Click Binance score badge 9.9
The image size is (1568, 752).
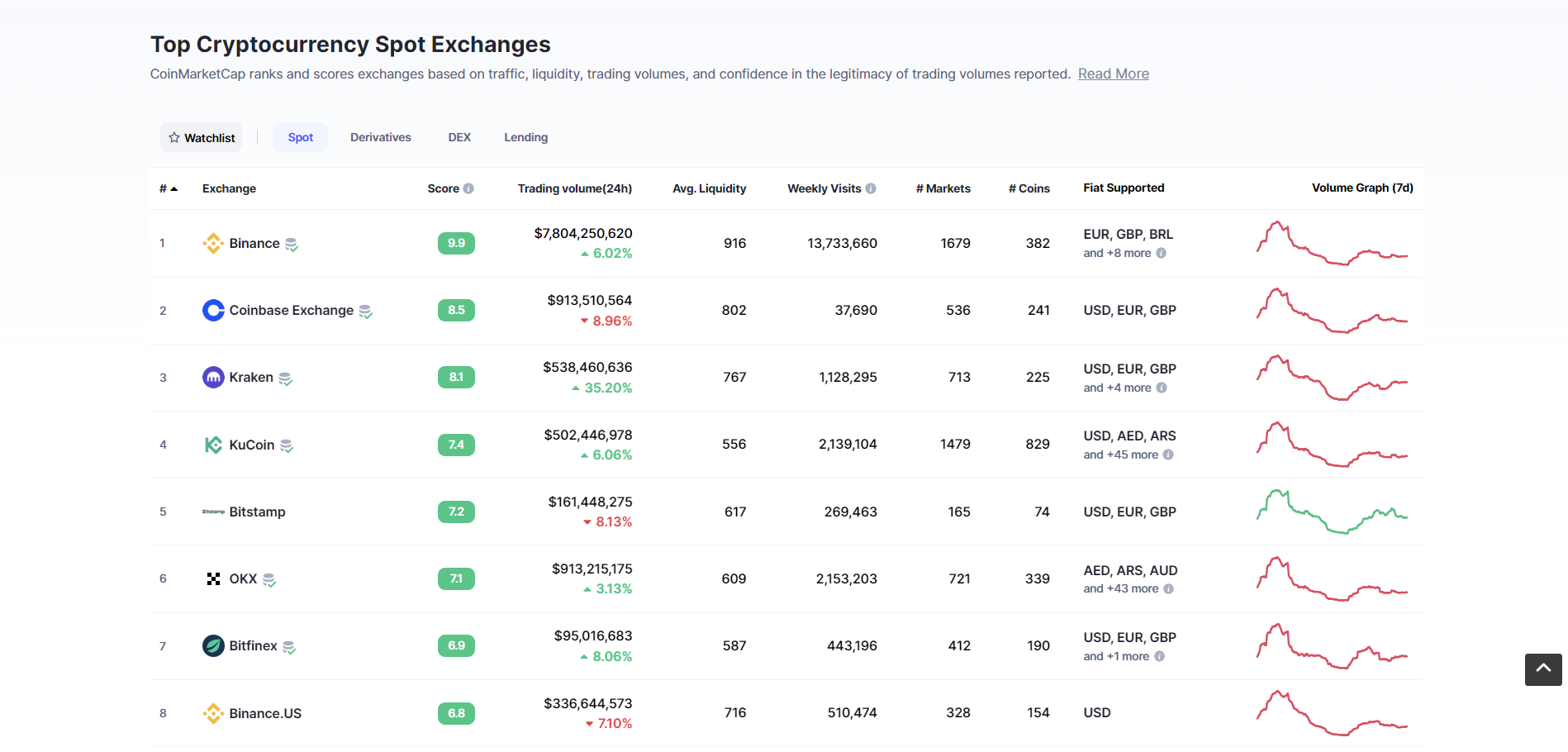(x=456, y=243)
